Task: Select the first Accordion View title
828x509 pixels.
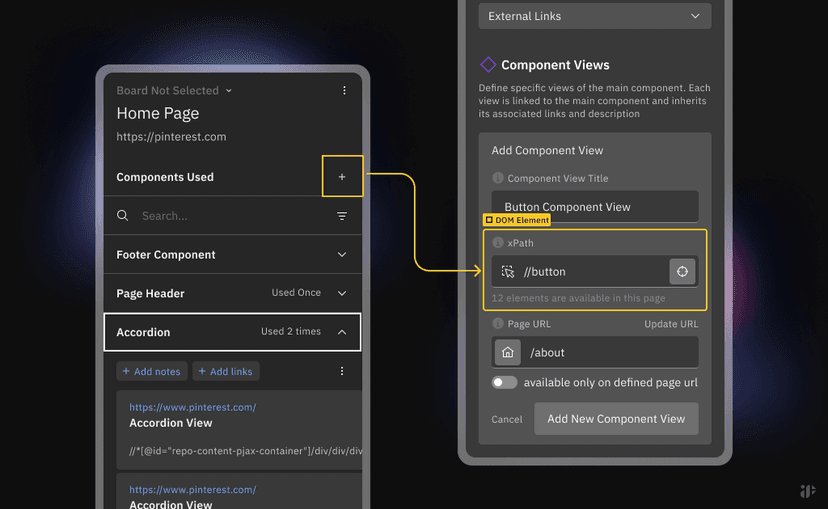Action: click(x=171, y=423)
